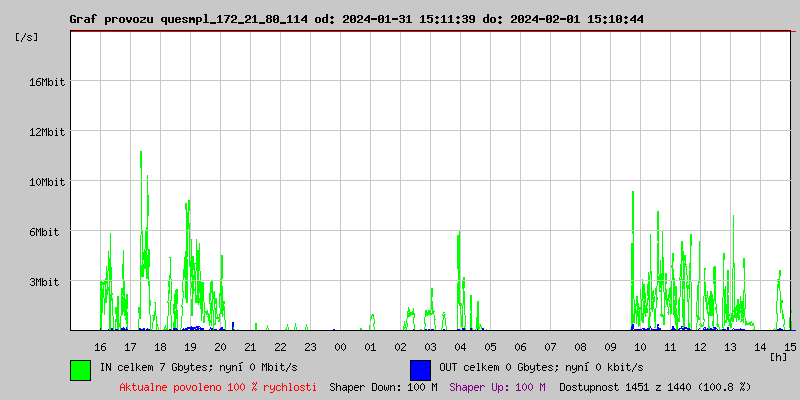Click the blue OUT traffic legend swatch
The width and height of the screenshot is (800, 400).
[420, 369]
